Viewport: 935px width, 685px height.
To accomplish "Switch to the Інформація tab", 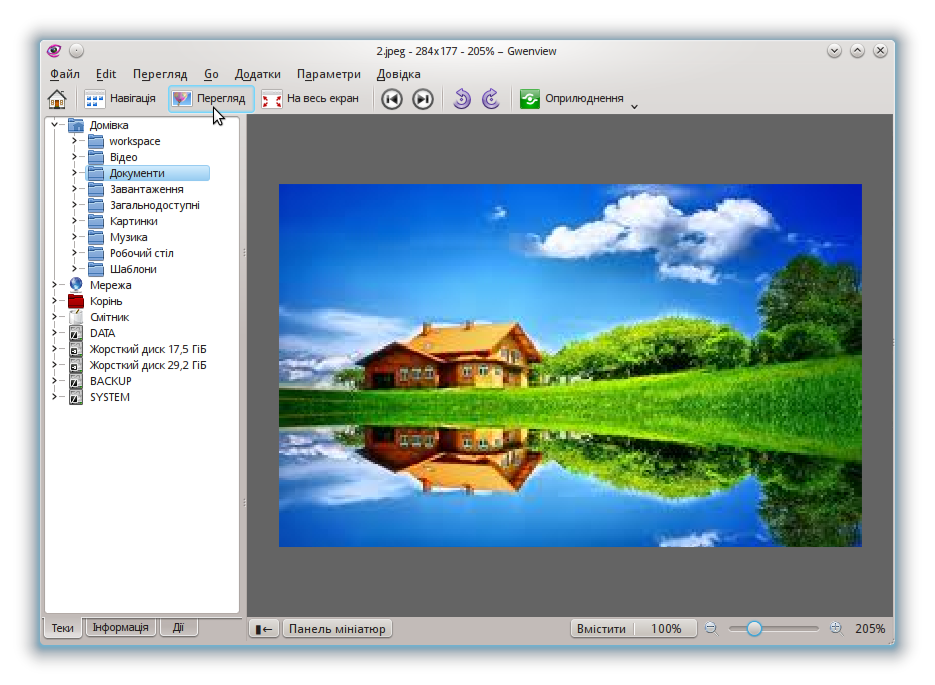I will [x=120, y=628].
